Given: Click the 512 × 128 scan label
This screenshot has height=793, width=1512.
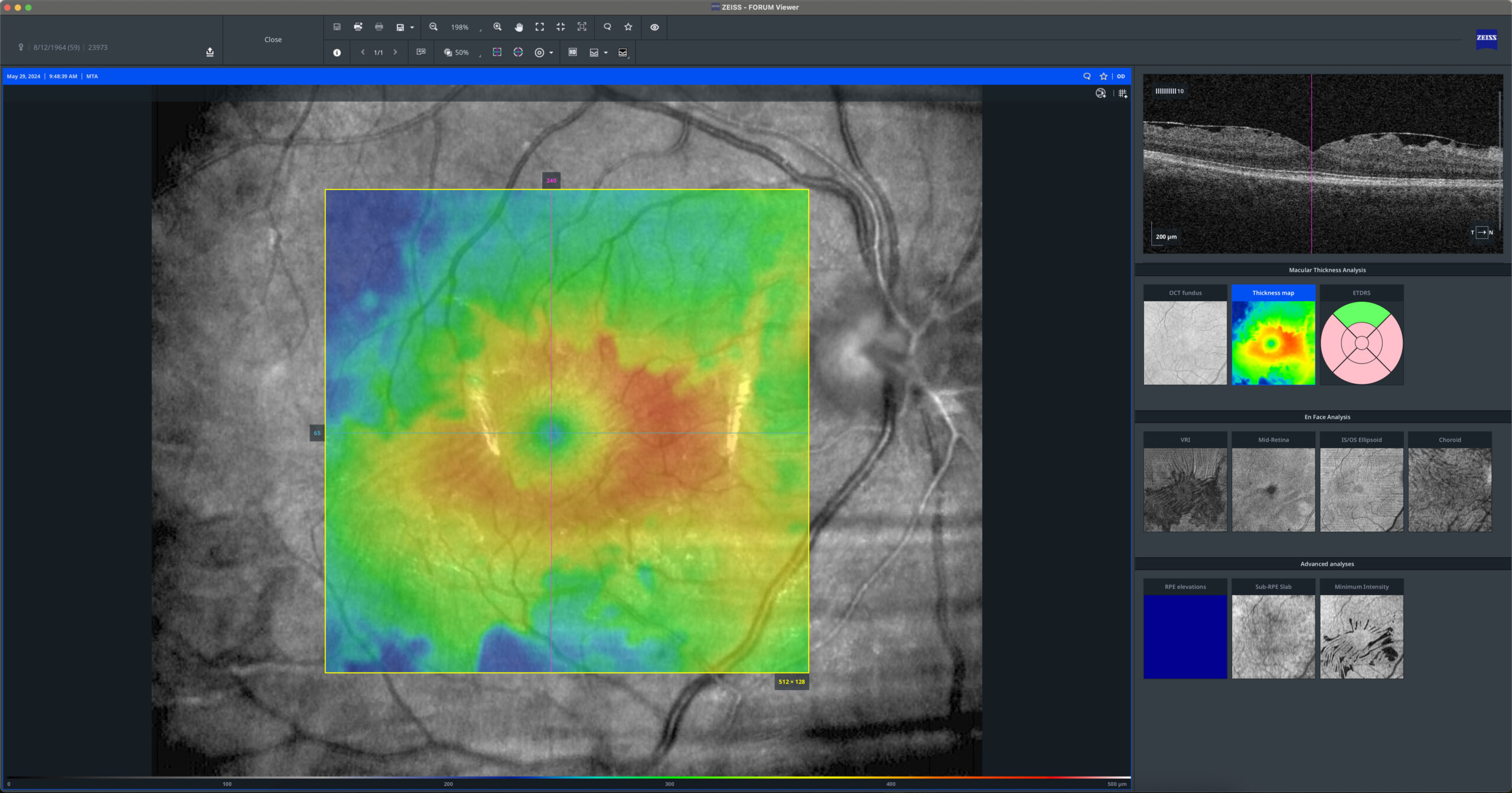Looking at the screenshot, I should [x=791, y=681].
